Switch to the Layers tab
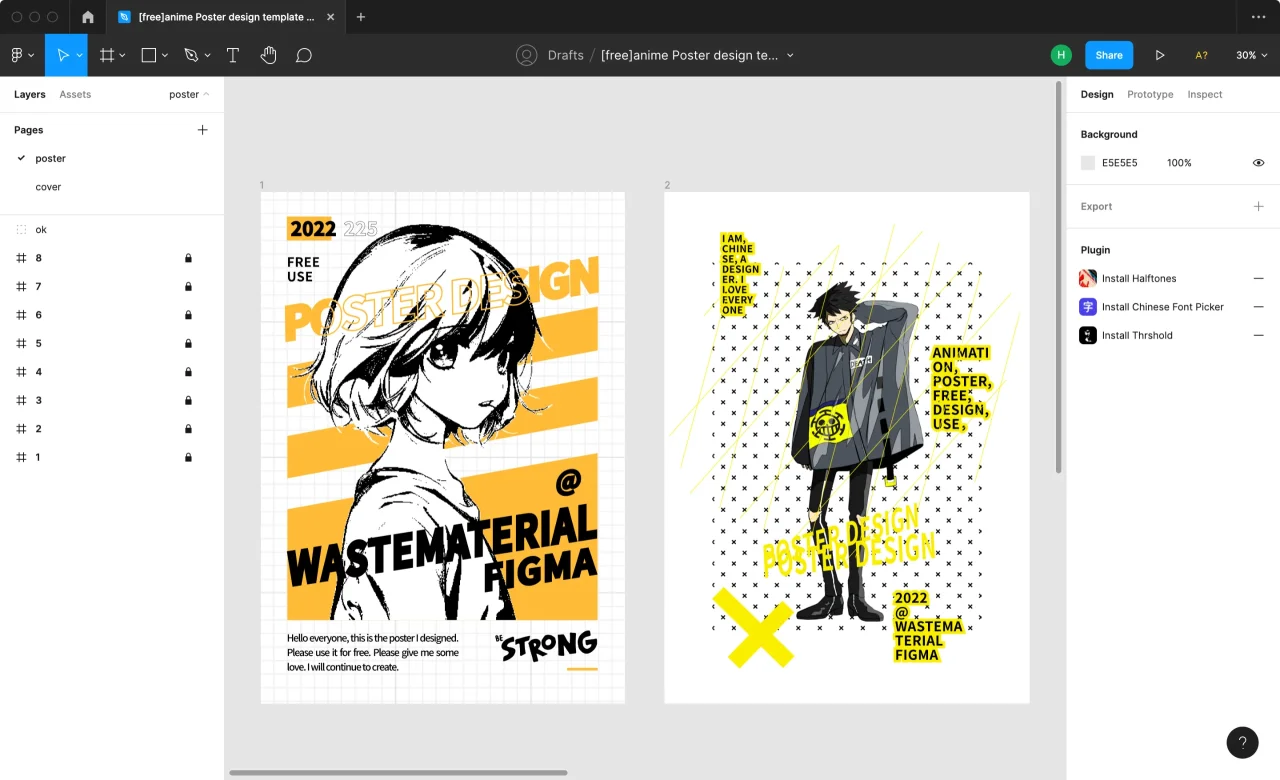Screen dimensions: 1280x780 [x=30, y=94]
